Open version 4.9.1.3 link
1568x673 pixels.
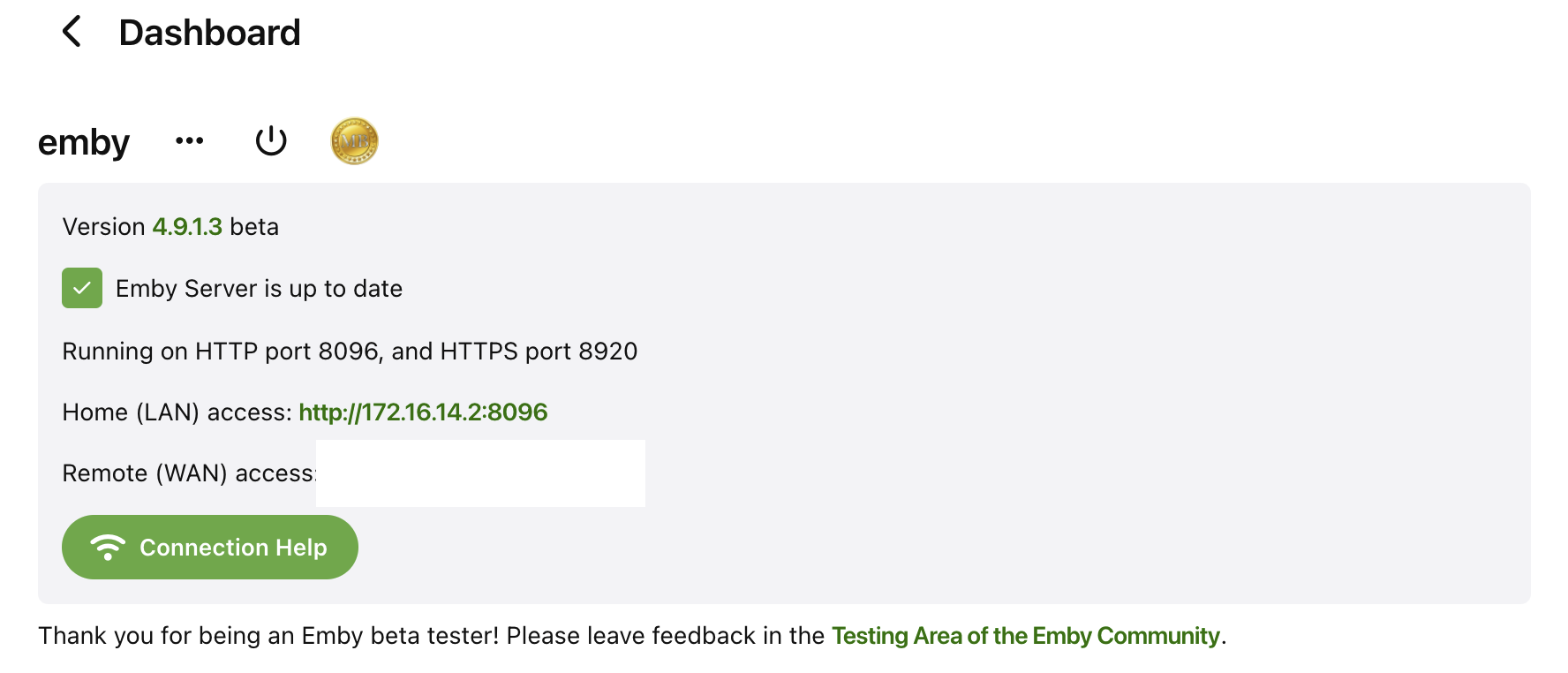tap(187, 227)
